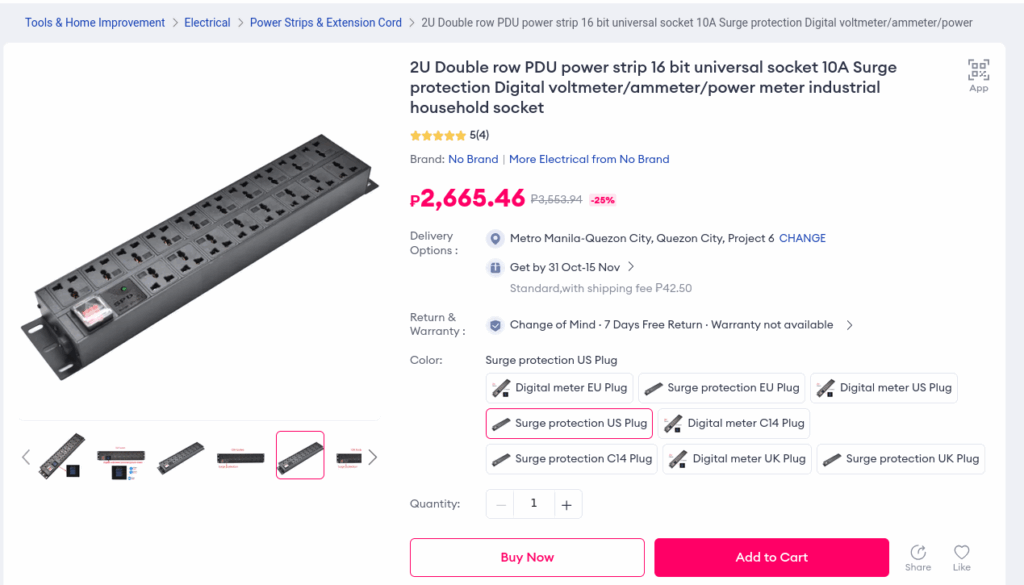This screenshot has width=1024, height=585.
Task: Click the delivery location pin icon
Action: tap(495, 239)
